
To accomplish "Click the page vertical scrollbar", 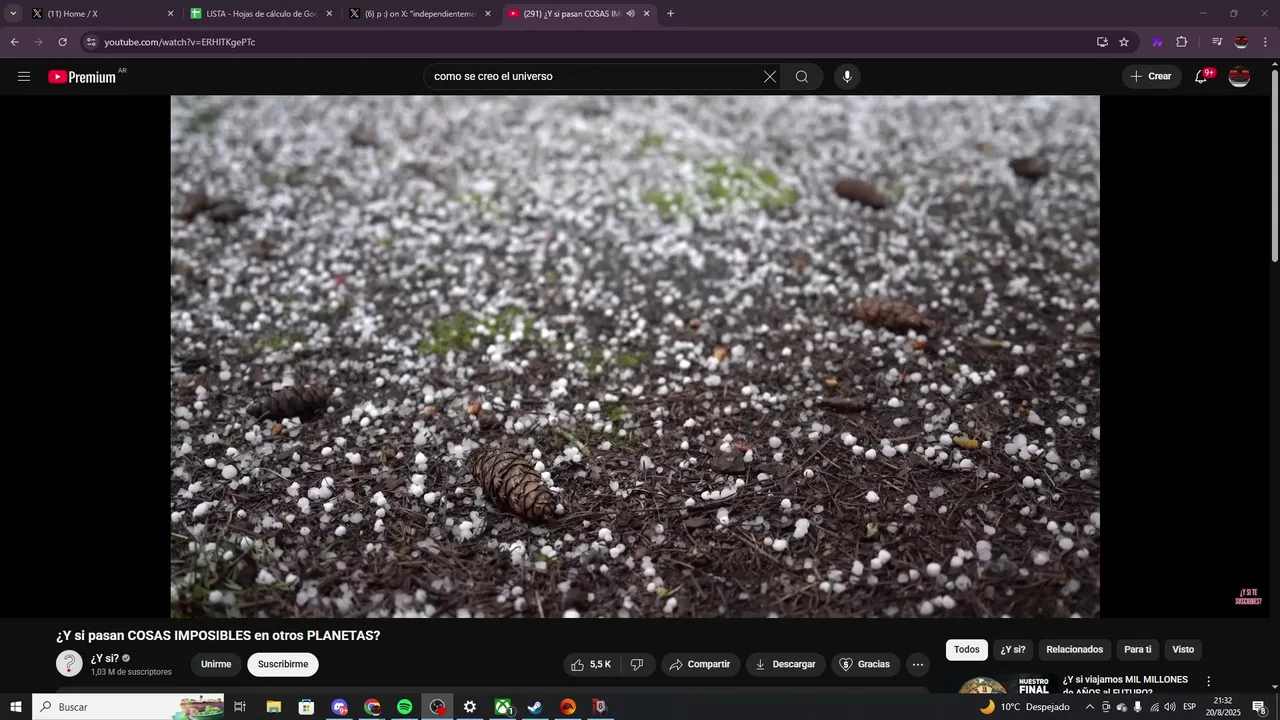I will pyautogui.click(x=1274, y=165).
